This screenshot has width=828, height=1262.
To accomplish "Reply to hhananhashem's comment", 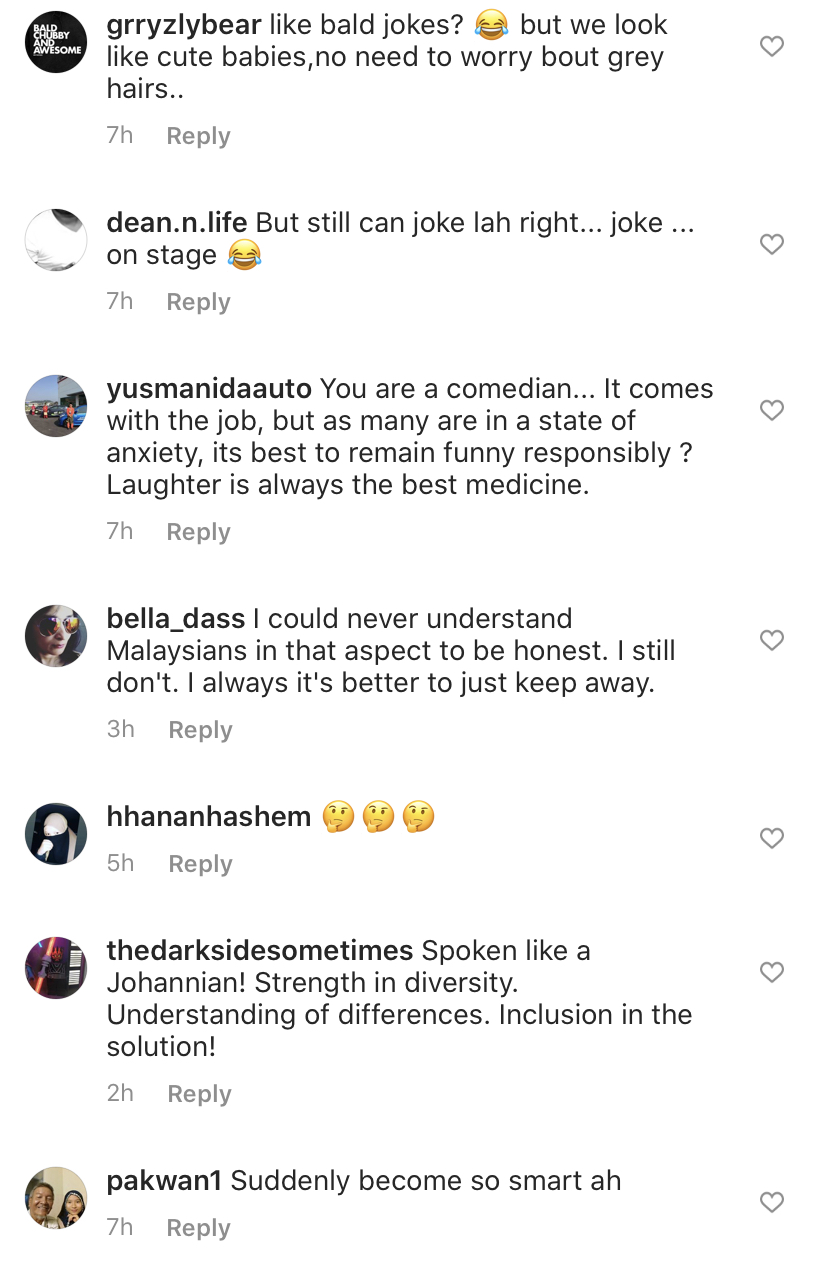I will tap(200, 864).
